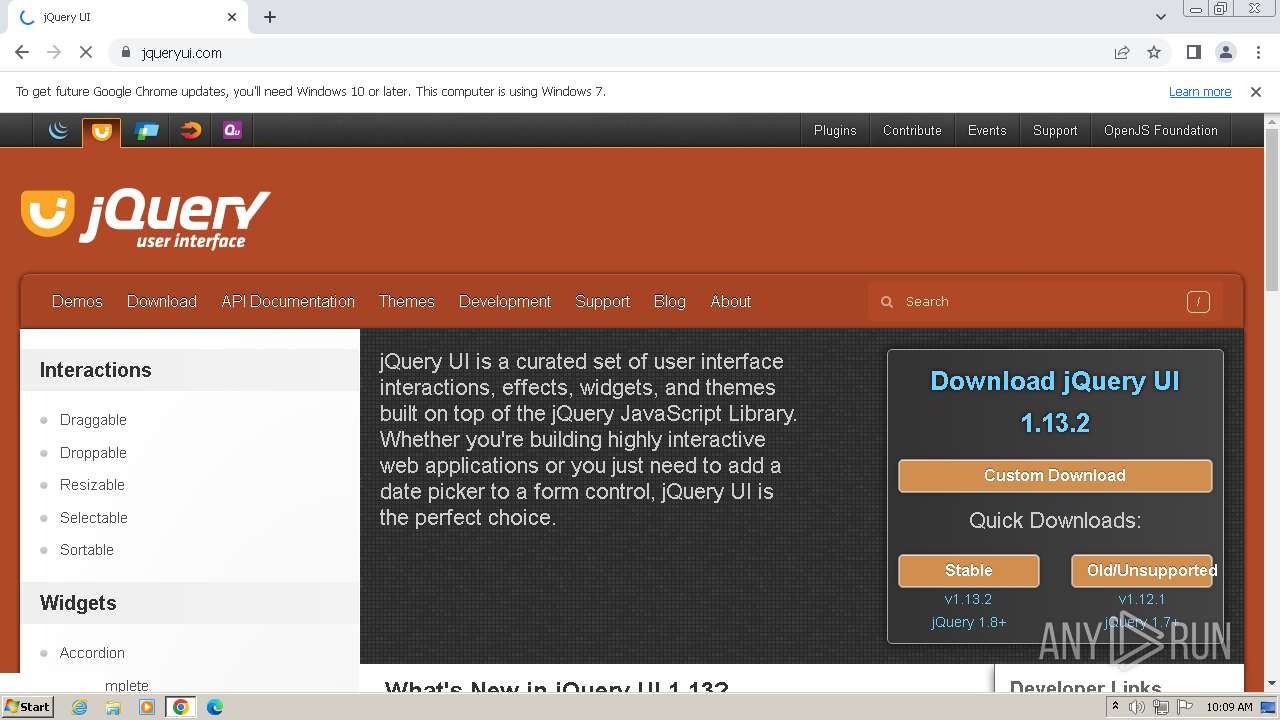This screenshot has width=1280, height=720.
Task: Click Learn more link
Action: point(1200,91)
